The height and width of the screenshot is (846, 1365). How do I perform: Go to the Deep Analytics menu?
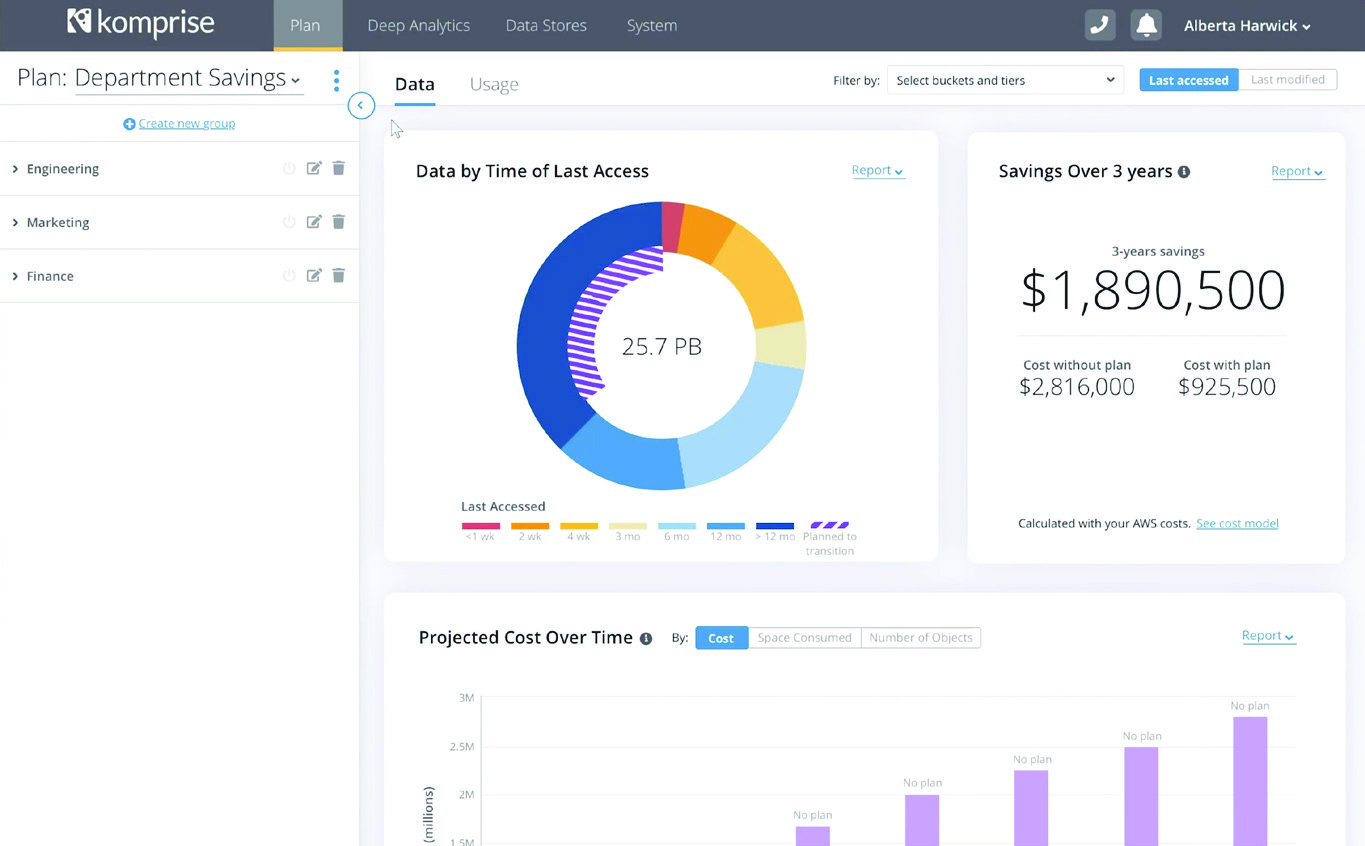(x=418, y=26)
